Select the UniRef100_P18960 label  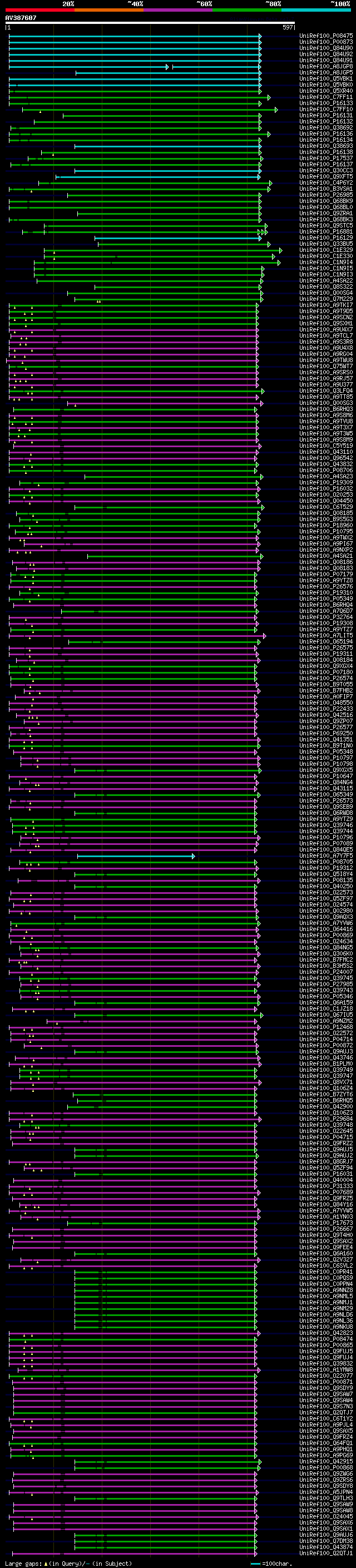[x=326, y=525]
